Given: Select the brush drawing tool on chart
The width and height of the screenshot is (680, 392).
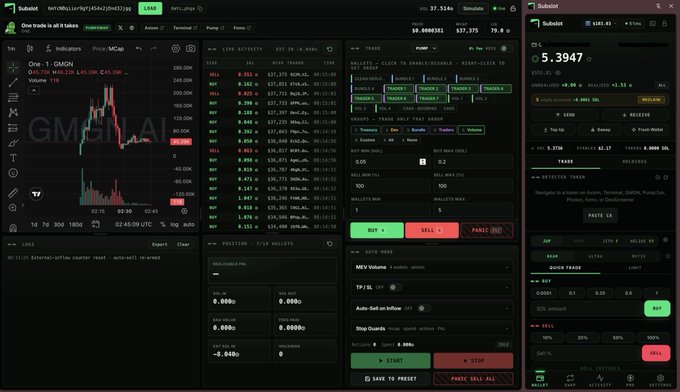Looking at the screenshot, I should point(13,143).
